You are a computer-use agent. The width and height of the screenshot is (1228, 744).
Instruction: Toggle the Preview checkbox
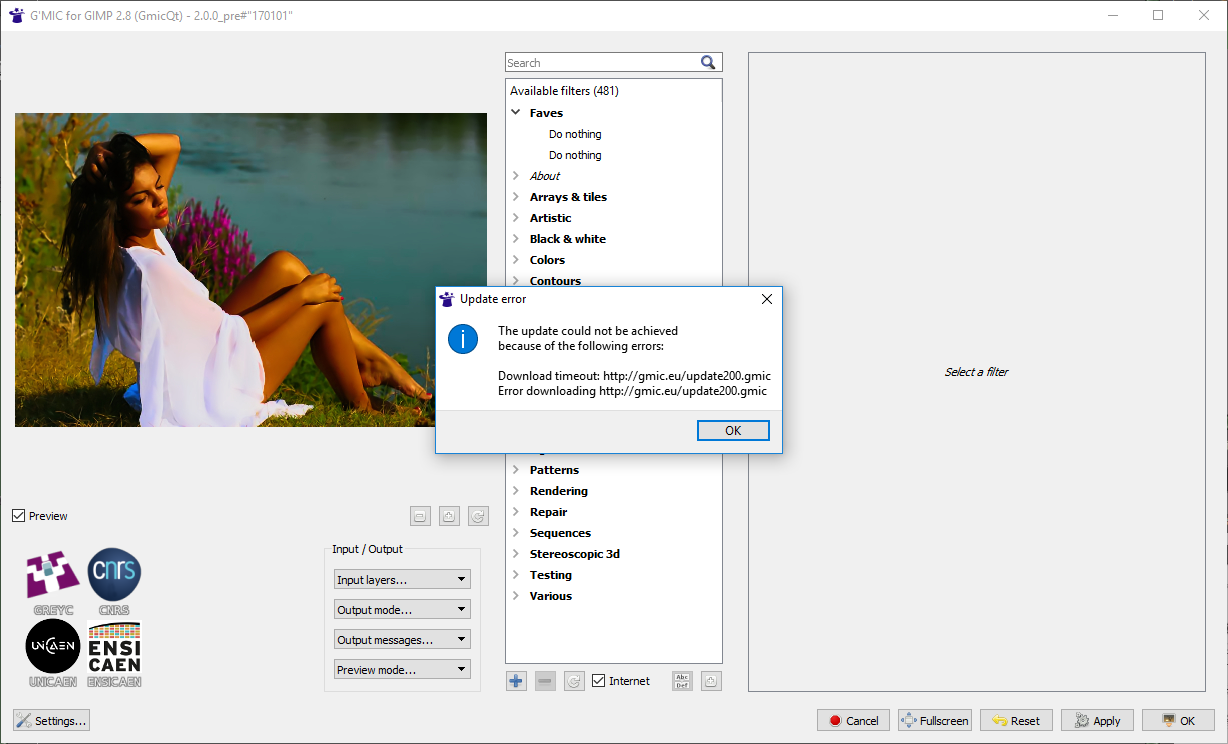pos(18,516)
